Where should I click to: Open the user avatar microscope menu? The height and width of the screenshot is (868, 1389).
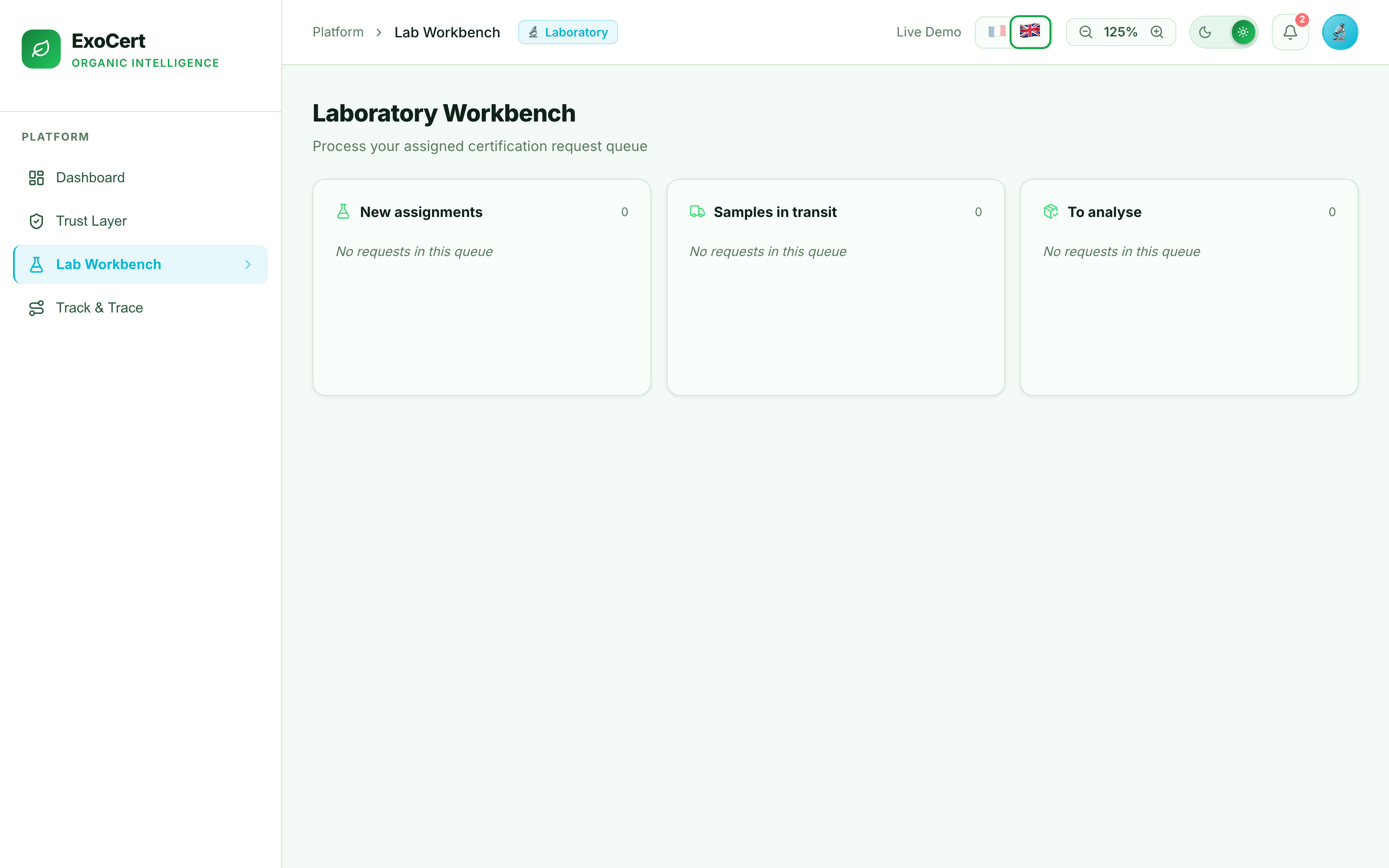pos(1340,32)
